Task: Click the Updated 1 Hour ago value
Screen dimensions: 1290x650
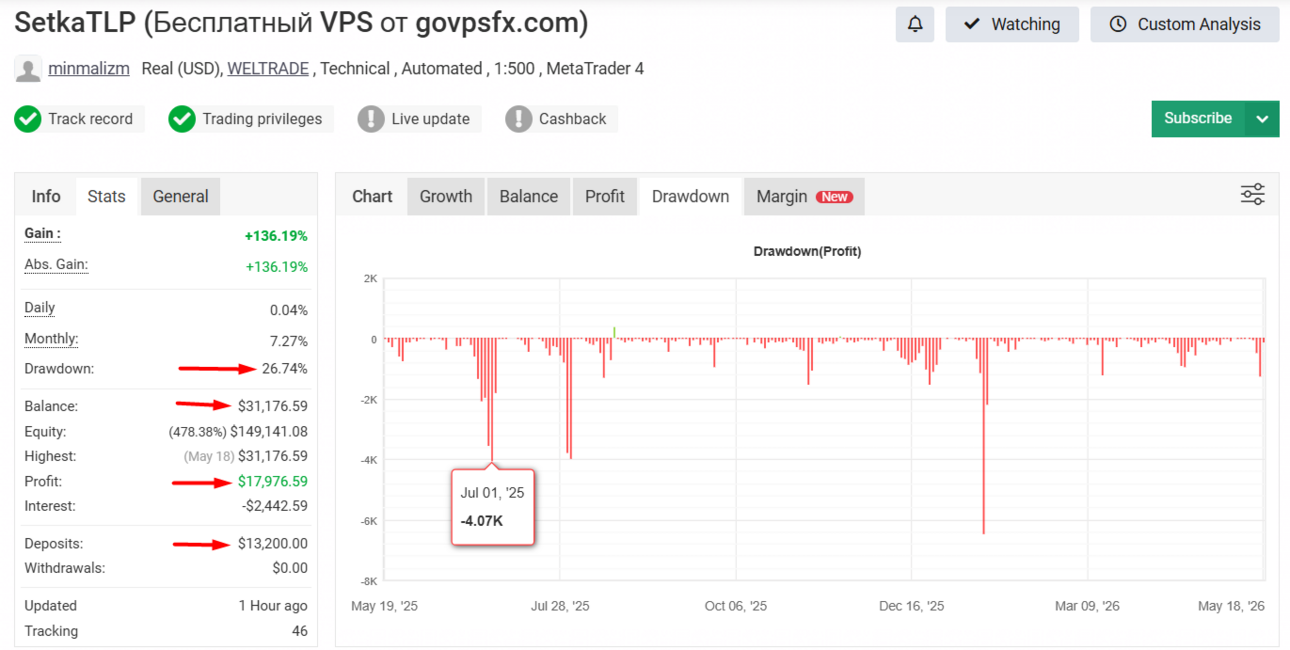Action: coord(273,606)
